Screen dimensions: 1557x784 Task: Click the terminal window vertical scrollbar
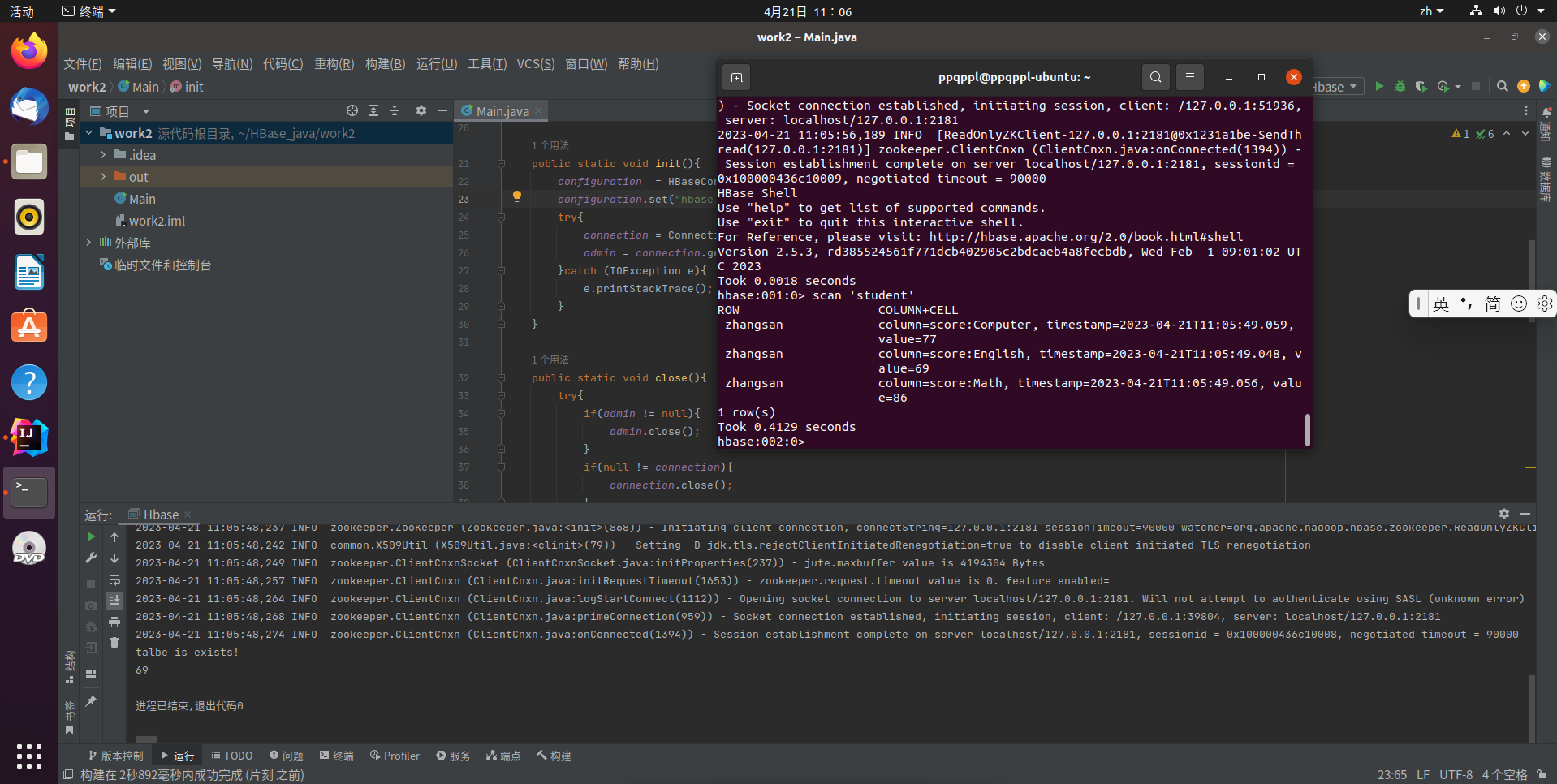(1307, 429)
